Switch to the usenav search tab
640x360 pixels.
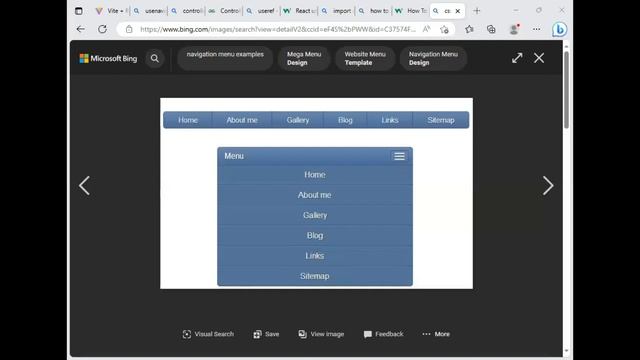(x=149, y=11)
